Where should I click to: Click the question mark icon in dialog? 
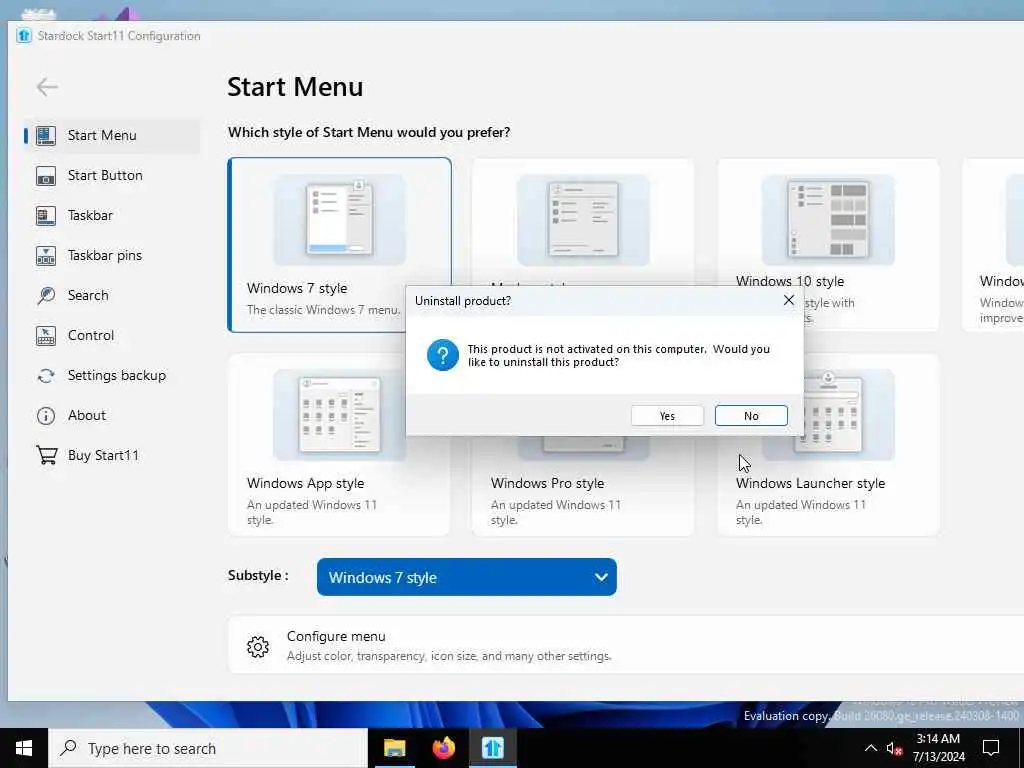(x=443, y=355)
